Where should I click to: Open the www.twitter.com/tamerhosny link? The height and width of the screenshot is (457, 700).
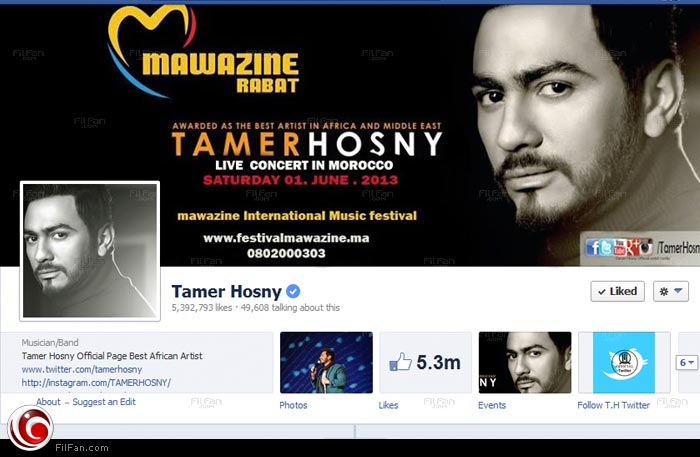click(82, 370)
